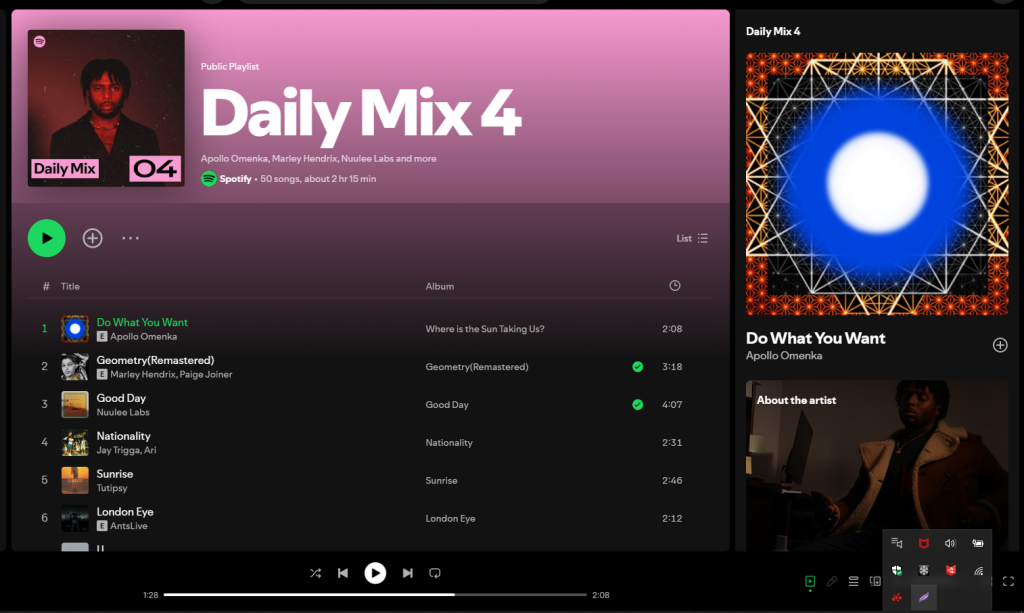Image resolution: width=1024 pixels, height=613 pixels.
Task: Click the Spotify owner link under the title
Action: [235, 179]
